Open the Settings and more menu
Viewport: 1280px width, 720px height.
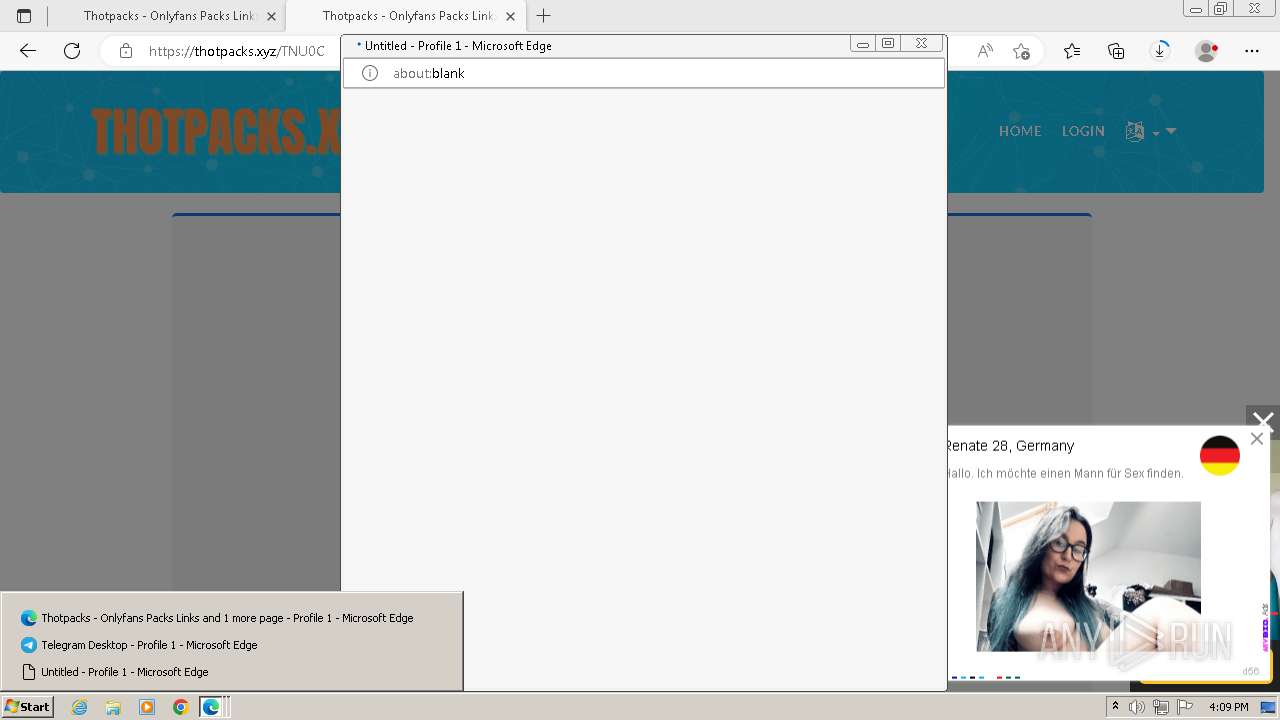tap(1252, 51)
